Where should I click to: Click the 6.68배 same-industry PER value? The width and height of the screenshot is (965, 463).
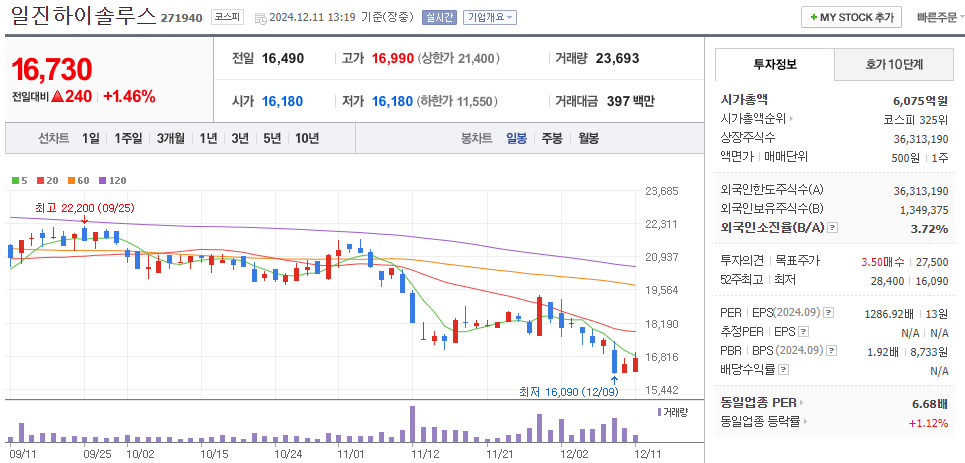pos(930,404)
